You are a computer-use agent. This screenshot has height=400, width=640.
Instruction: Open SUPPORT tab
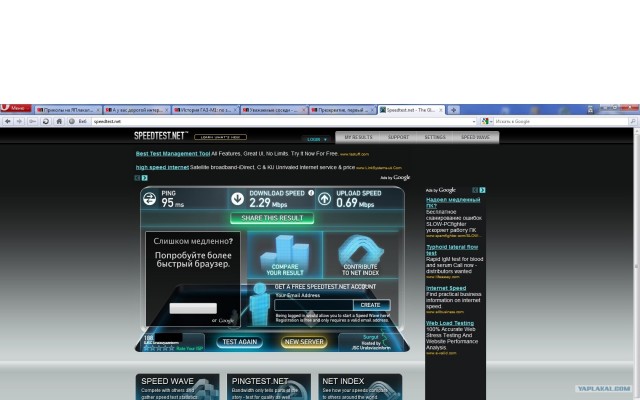click(x=398, y=137)
